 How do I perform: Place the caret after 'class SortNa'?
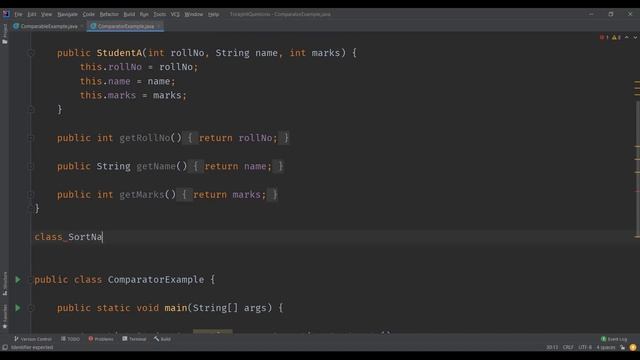click(x=103, y=237)
